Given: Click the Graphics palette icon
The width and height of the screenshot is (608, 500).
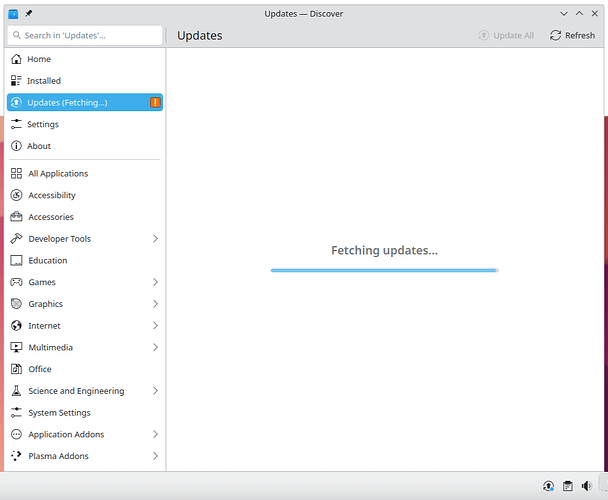Looking at the screenshot, I should pyautogui.click(x=16, y=304).
